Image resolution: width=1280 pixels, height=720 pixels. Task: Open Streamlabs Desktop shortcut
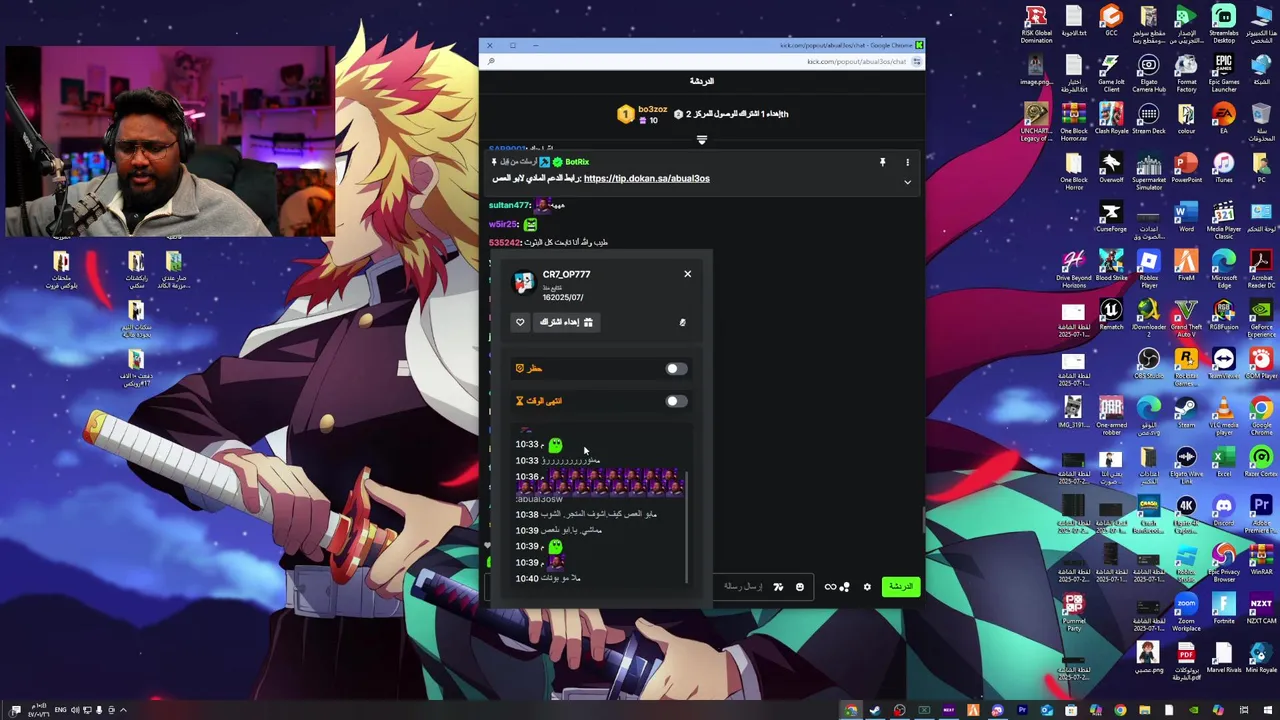tap(1224, 24)
